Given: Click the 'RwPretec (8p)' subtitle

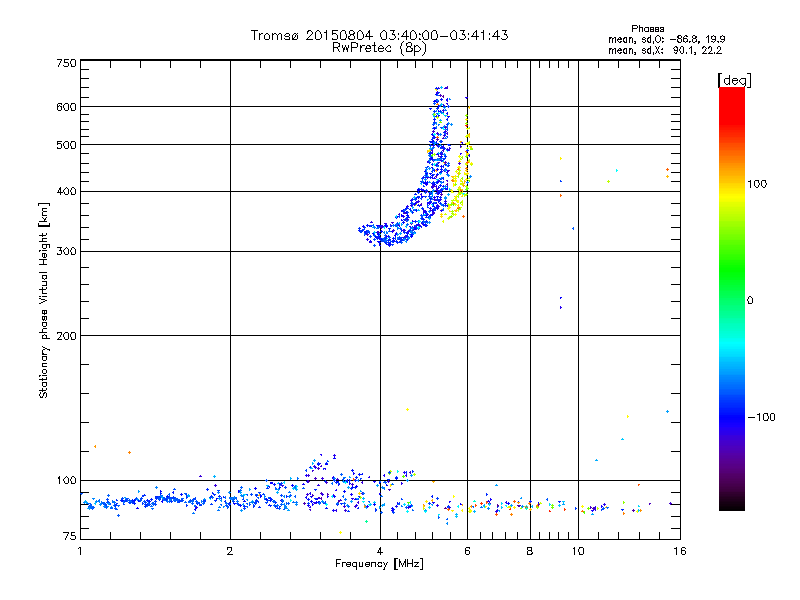Looking at the screenshot, I should pyautogui.click(x=379, y=48).
